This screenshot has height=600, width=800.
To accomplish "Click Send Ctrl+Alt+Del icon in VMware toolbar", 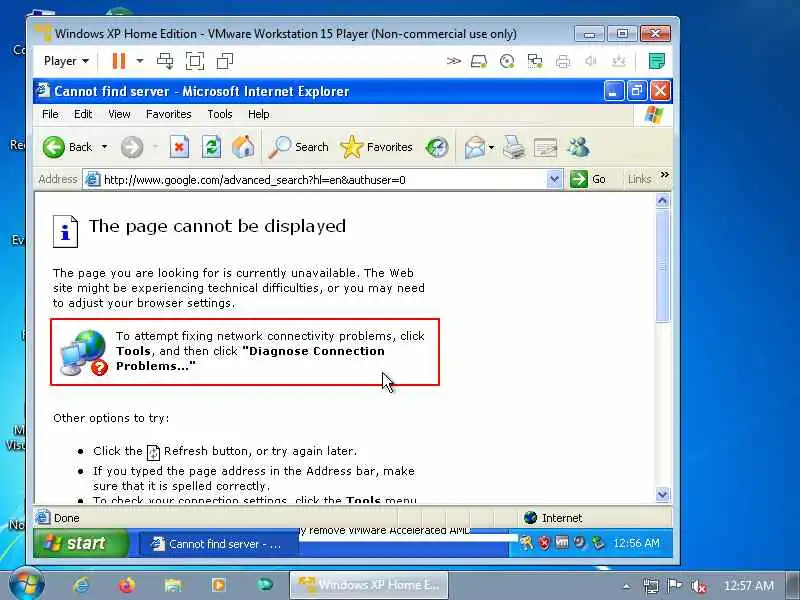I will [165, 61].
